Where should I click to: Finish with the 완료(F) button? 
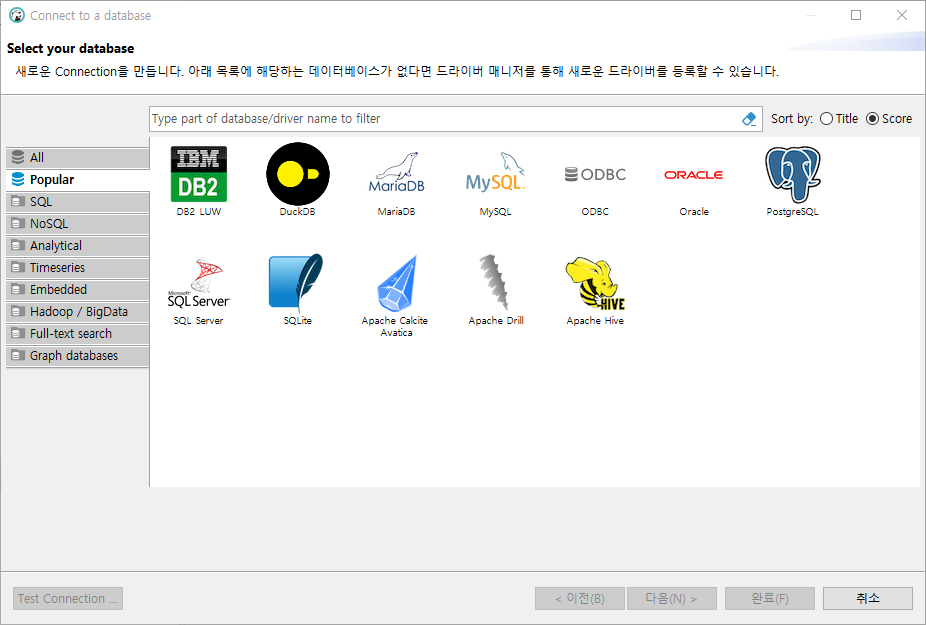pyautogui.click(x=770, y=598)
